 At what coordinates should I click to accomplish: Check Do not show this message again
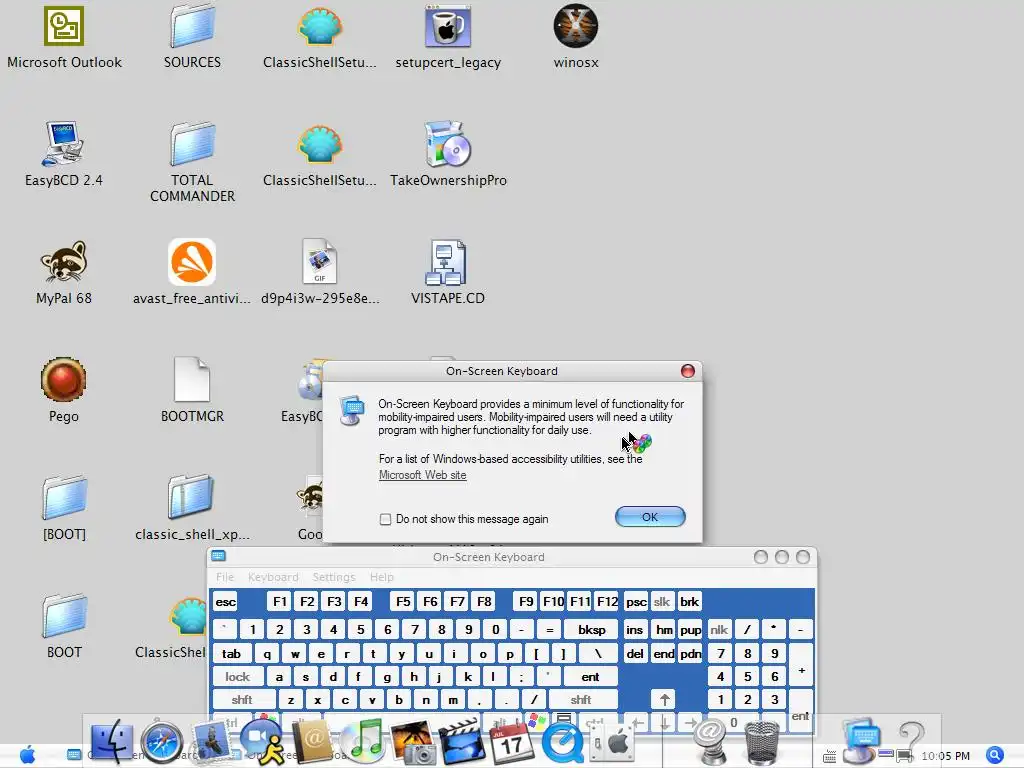point(385,519)
